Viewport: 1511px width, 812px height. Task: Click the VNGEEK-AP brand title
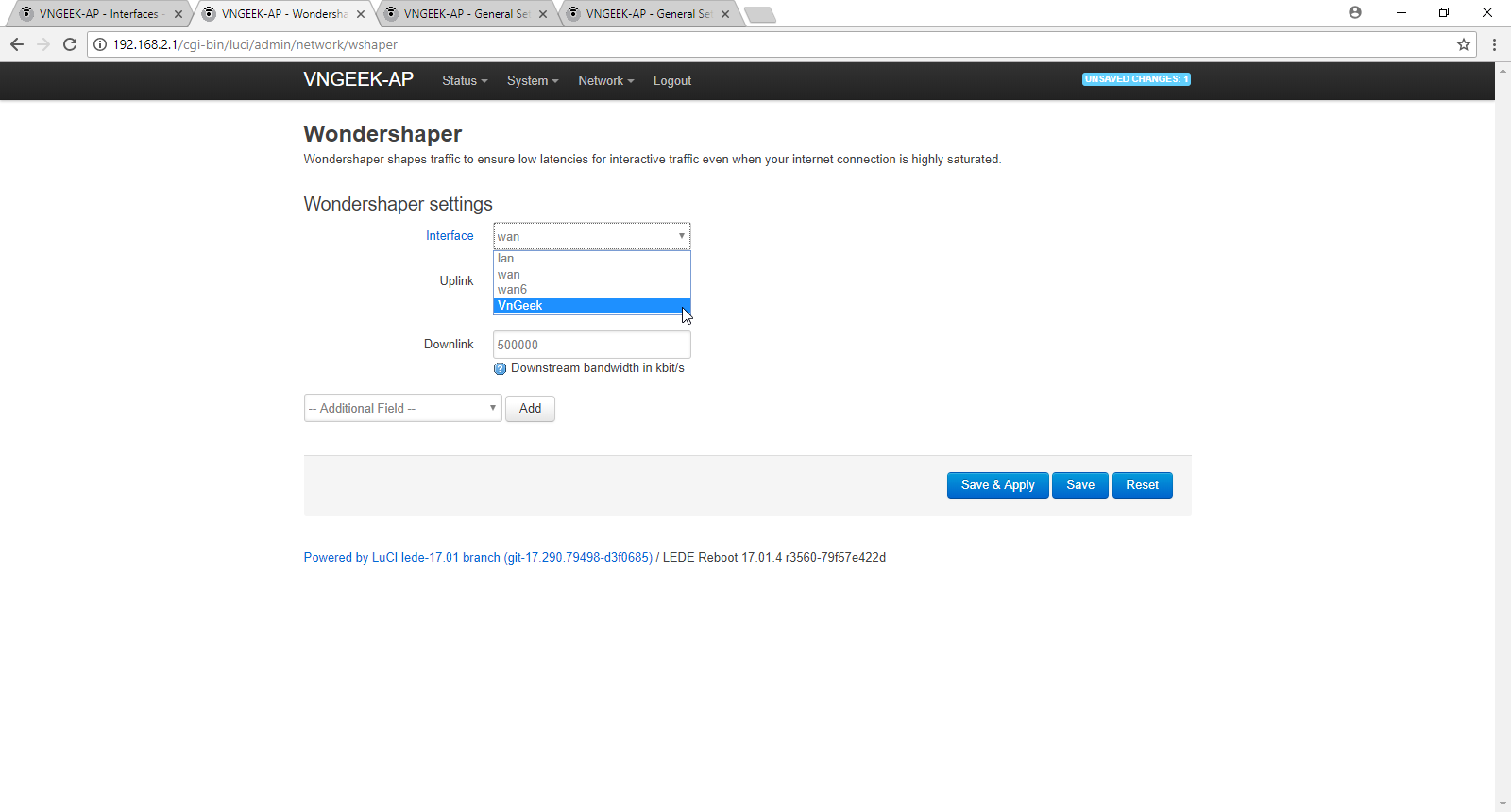point(359,80)
